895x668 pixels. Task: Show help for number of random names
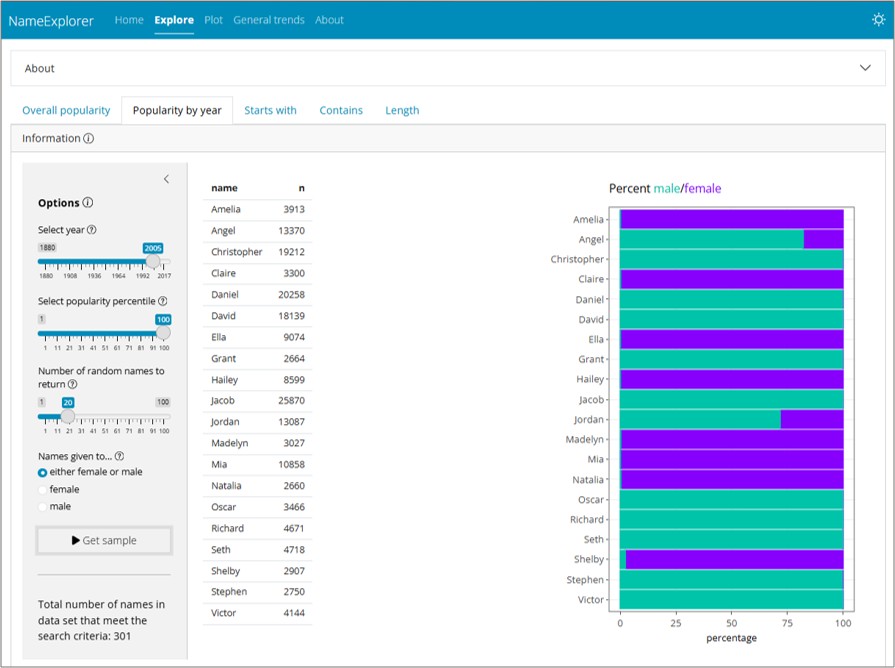pyautogui.click(x=72, y=384)
